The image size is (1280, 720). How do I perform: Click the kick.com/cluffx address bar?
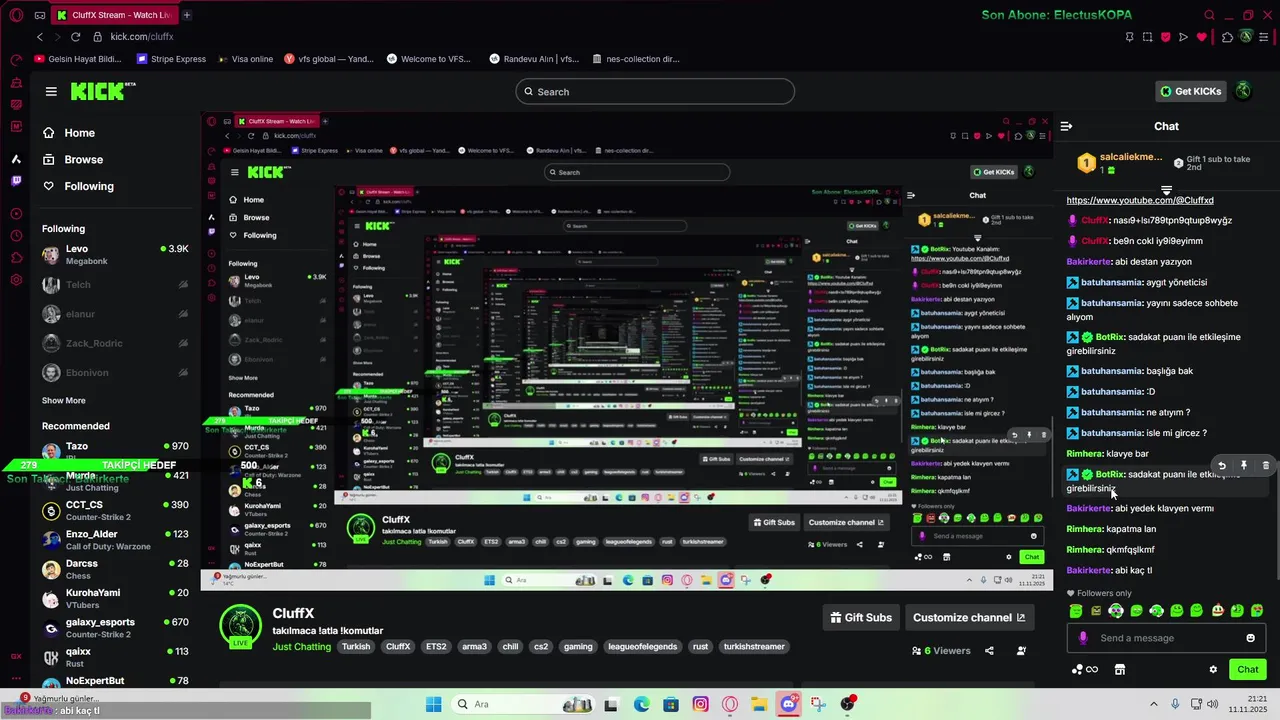tap(142, 37)
